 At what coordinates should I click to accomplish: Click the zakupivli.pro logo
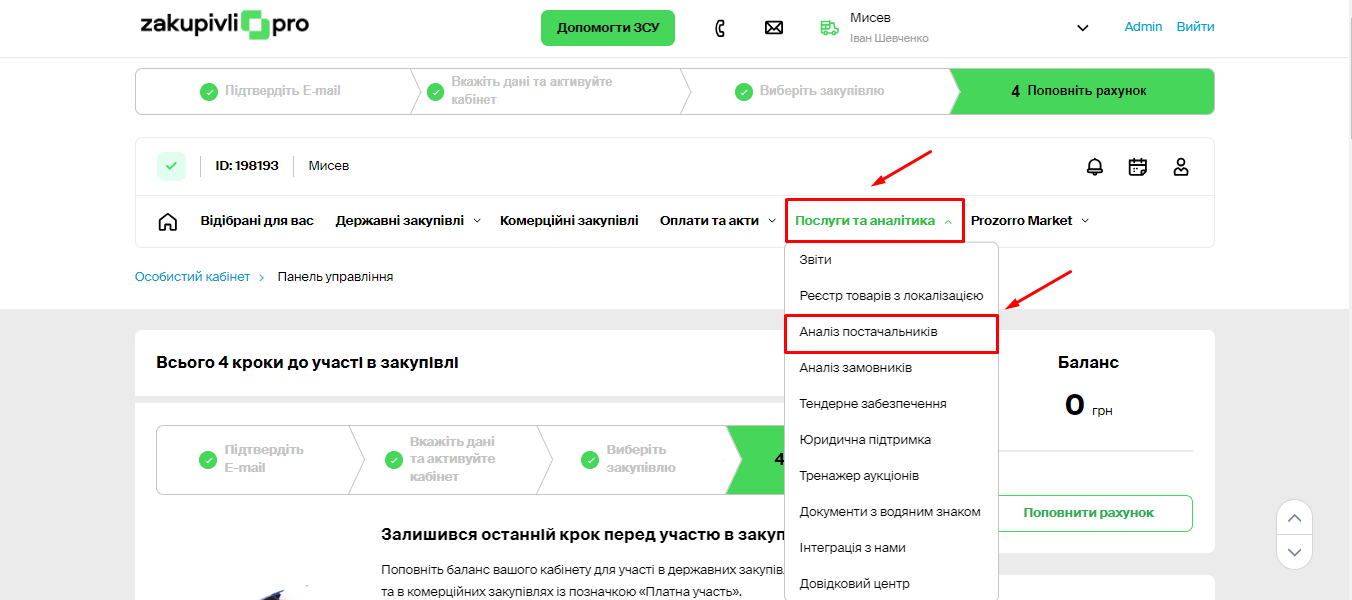click(x=225, y=24)
